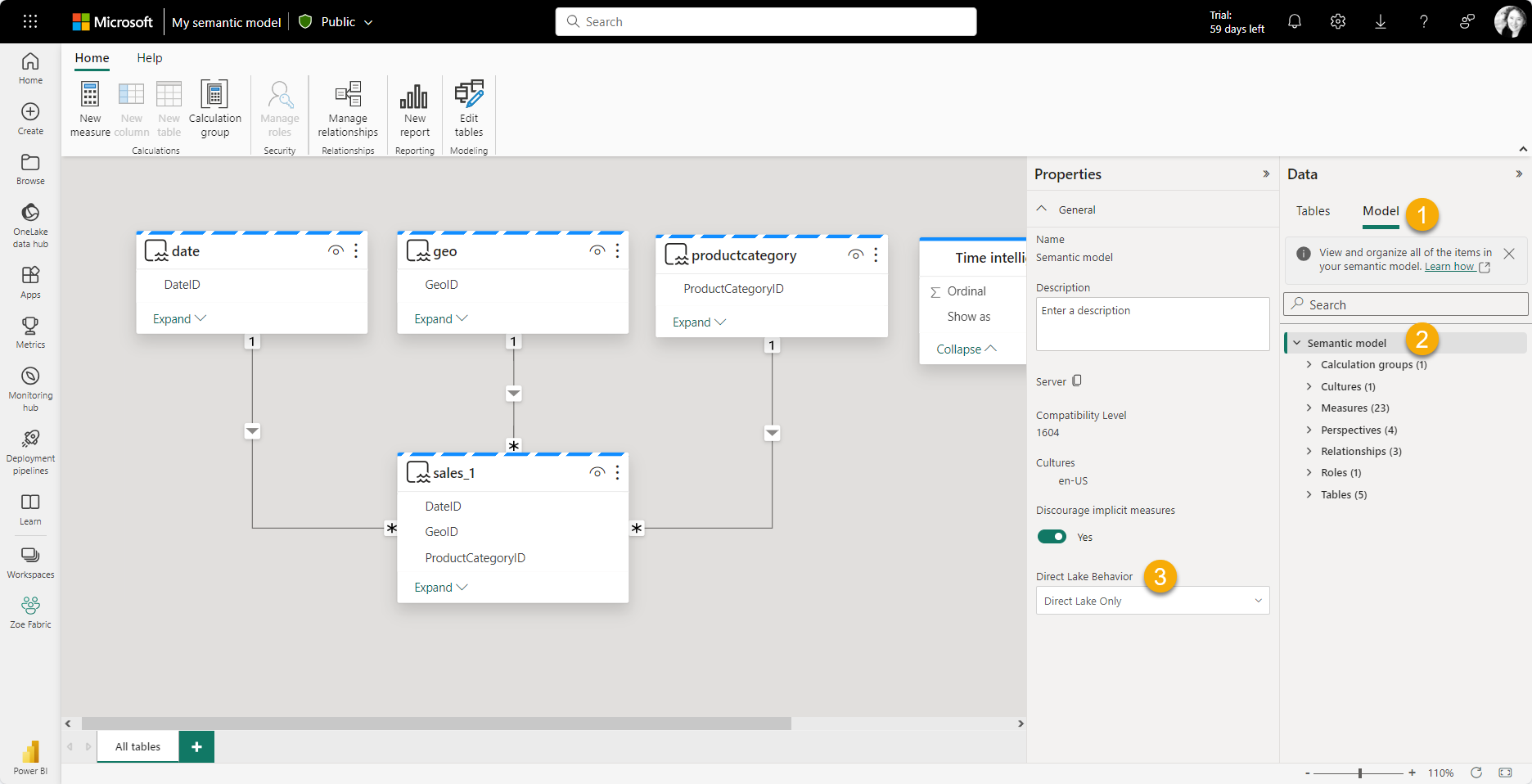
Task: Expand Tables (5) node
Action: pos(1309,494)
